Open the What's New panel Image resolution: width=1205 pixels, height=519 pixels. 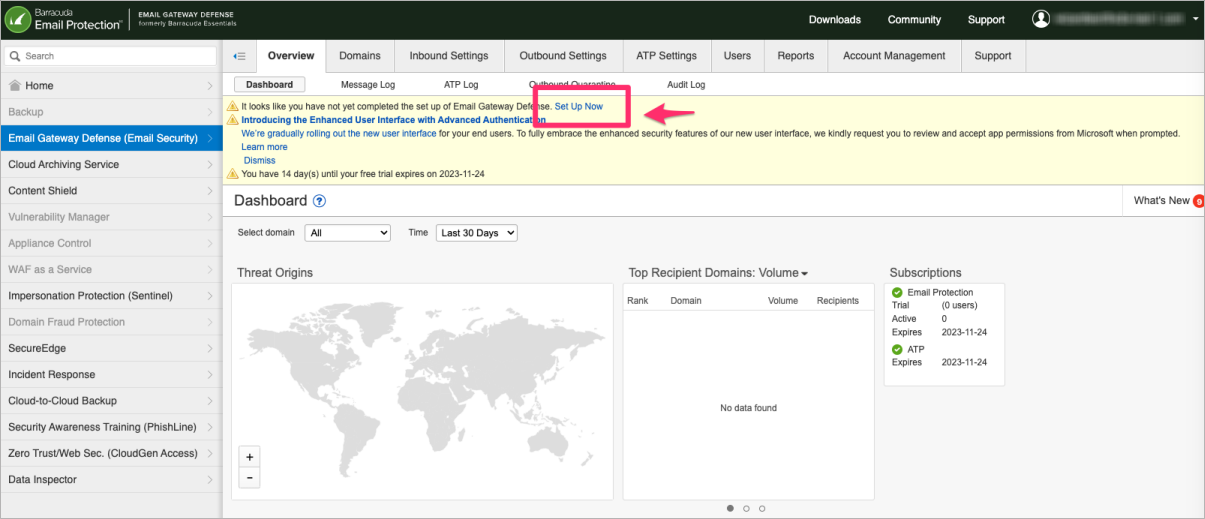tap(1162, 201)
